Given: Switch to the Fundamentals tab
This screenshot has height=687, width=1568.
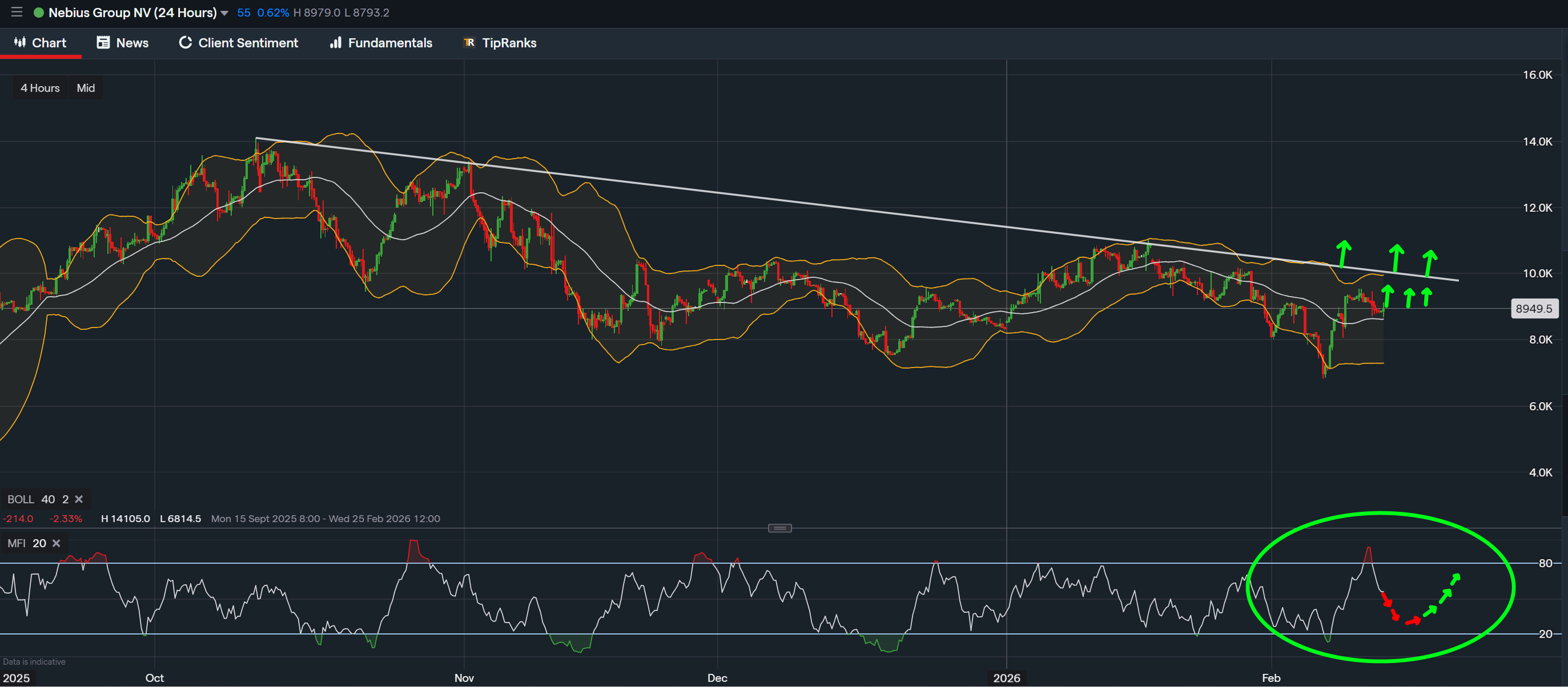Looking at the screenshot, I should 389,43.
